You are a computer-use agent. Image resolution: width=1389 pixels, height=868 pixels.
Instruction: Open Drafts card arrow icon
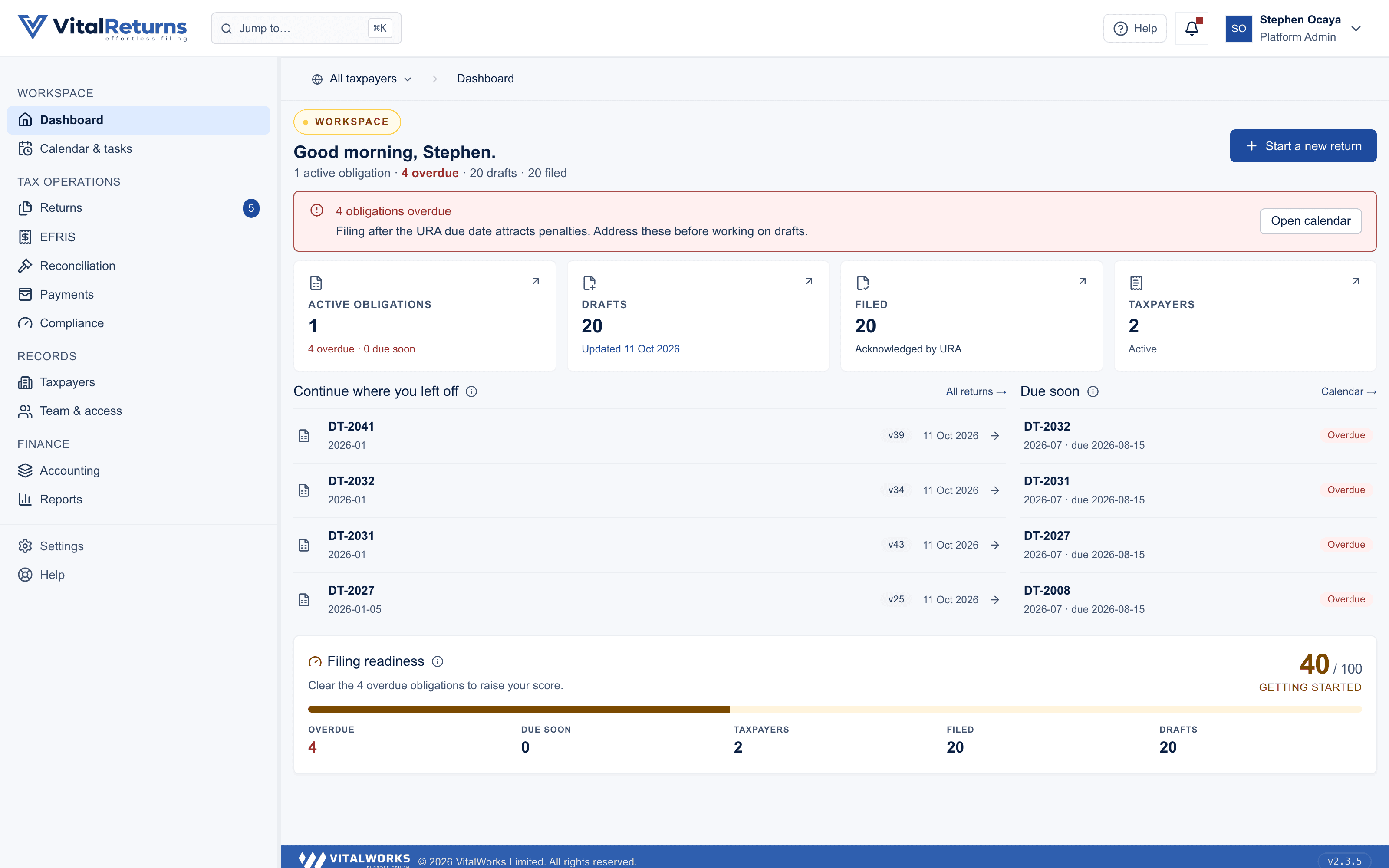coord(809,281)
